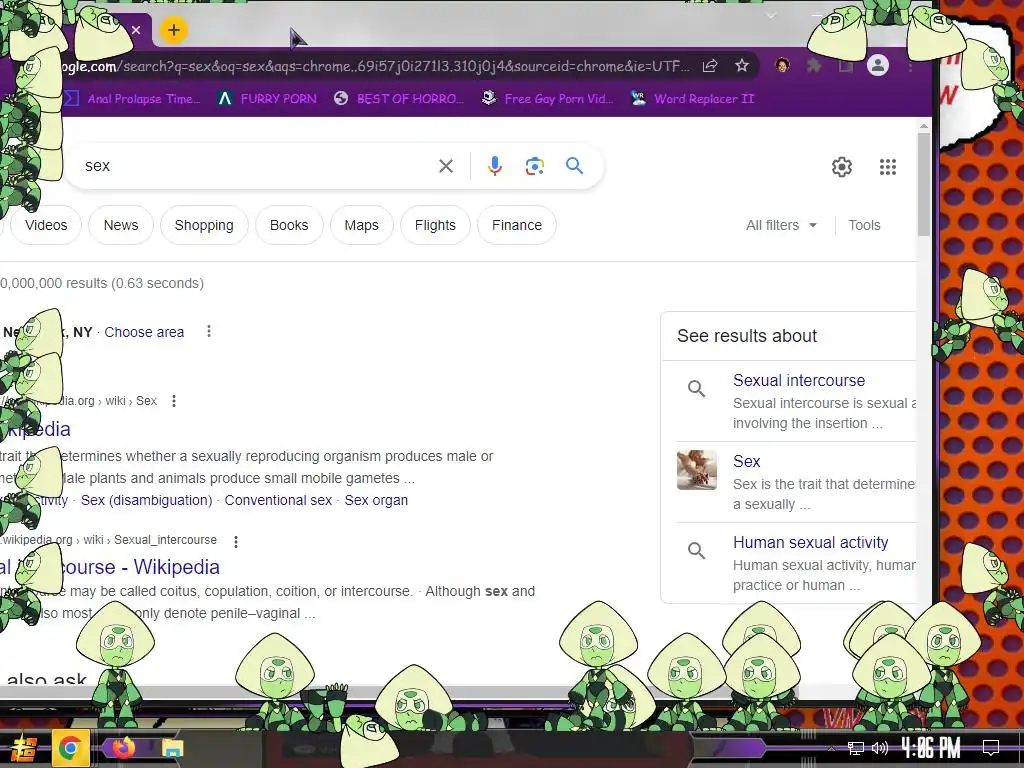Launch Firefox from the taskbar
The image size is (1024, 768).
tap(123, 748)
